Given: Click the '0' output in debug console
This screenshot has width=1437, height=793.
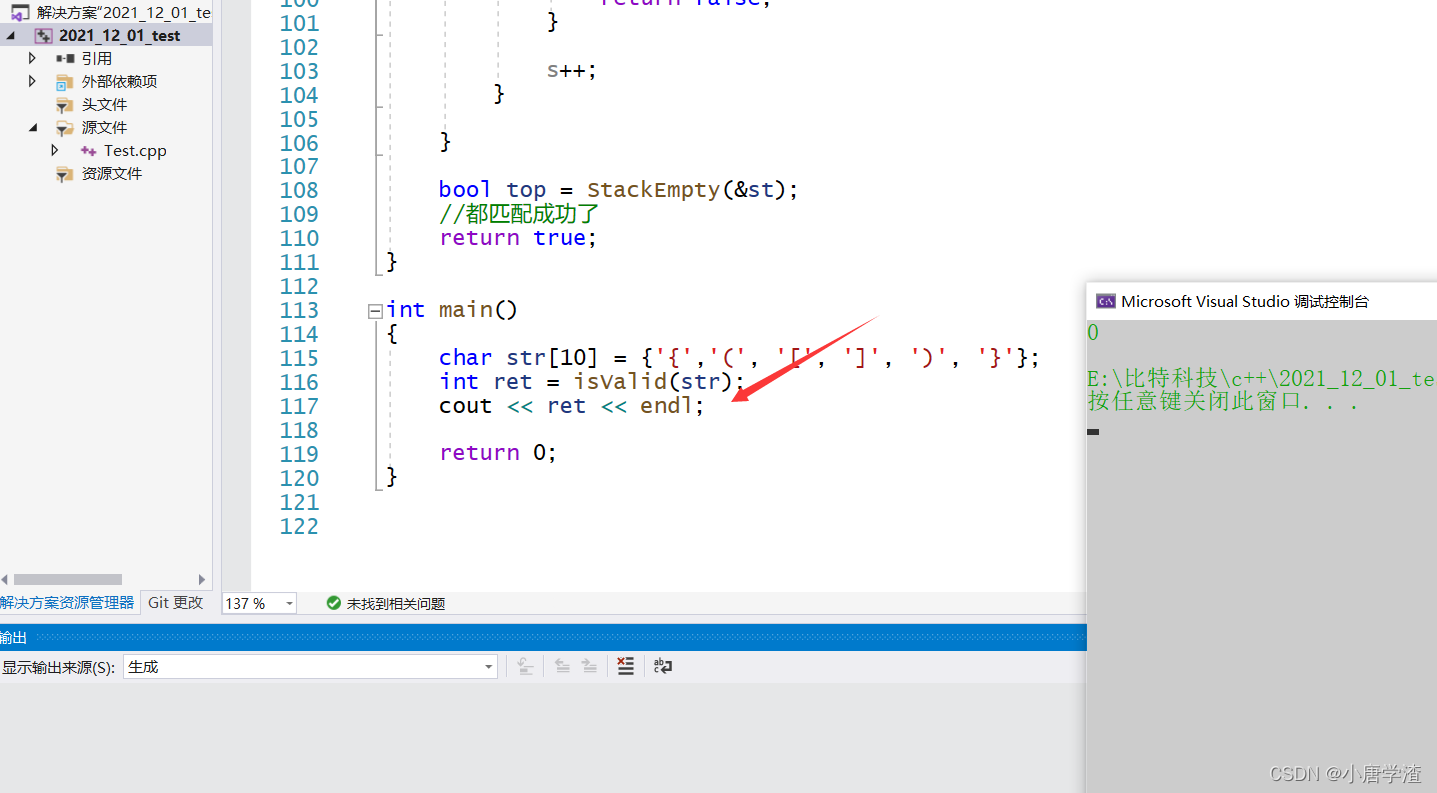Looking at the screenshot, I should (x=1093, y=333).
